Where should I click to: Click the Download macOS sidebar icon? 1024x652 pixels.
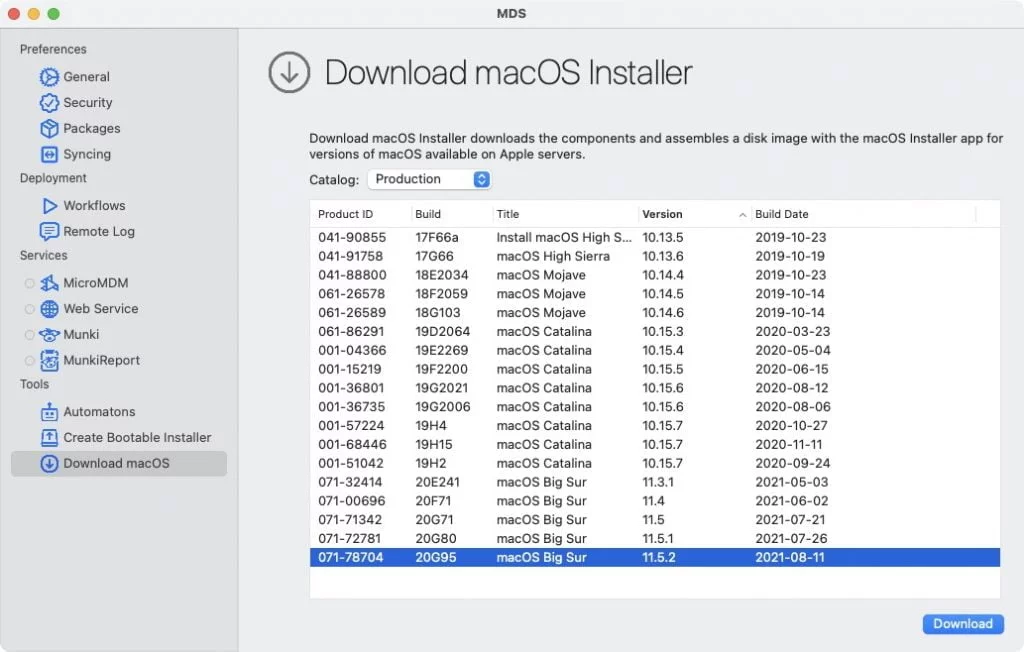pyautogui.click(x=49, y=463)
